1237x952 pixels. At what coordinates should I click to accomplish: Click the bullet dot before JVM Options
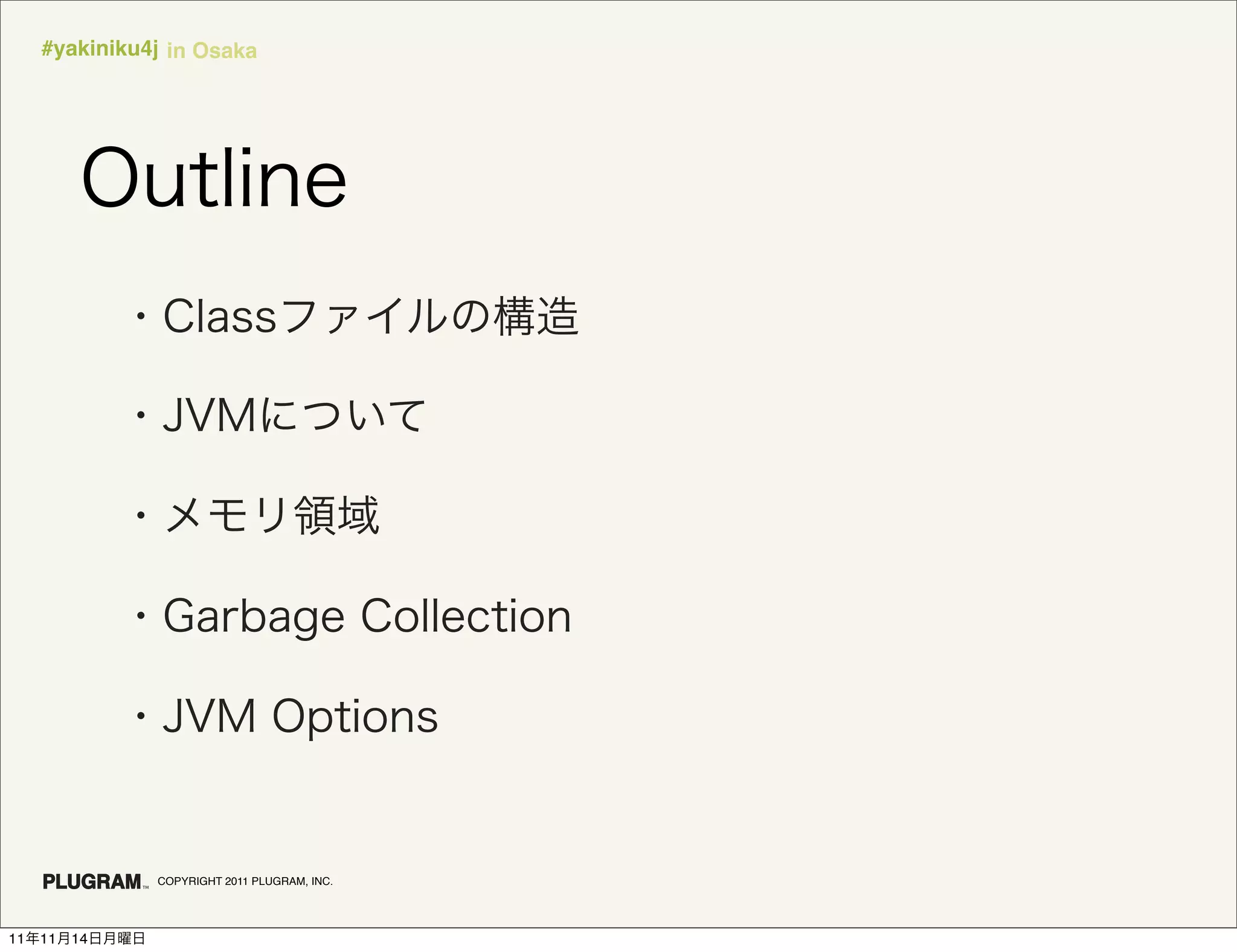[x=140, y=716]
